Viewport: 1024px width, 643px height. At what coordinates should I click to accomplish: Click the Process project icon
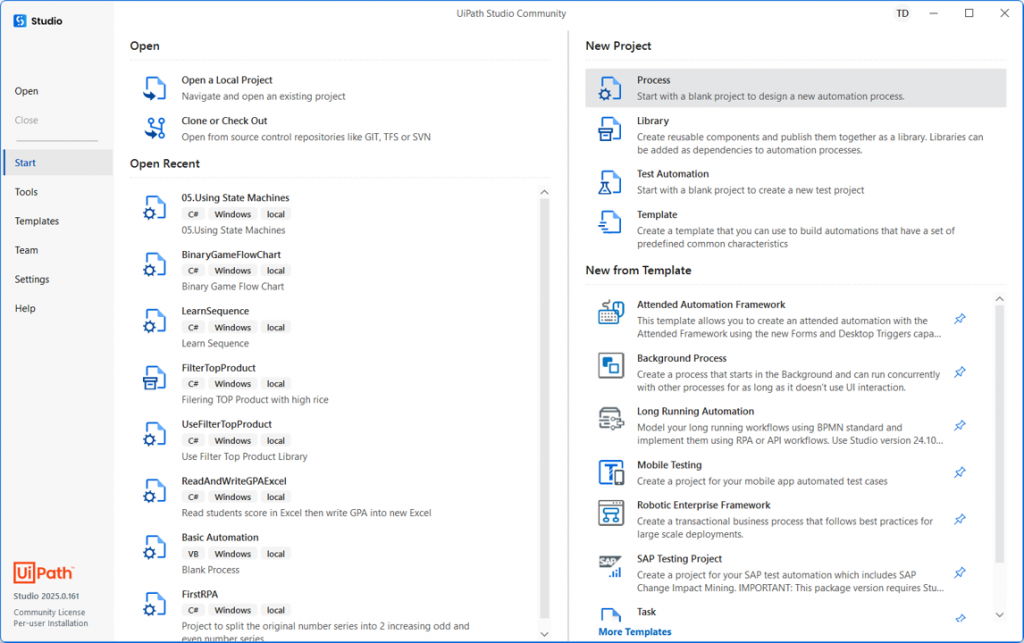pyautogui.click(x=610, y=88)
